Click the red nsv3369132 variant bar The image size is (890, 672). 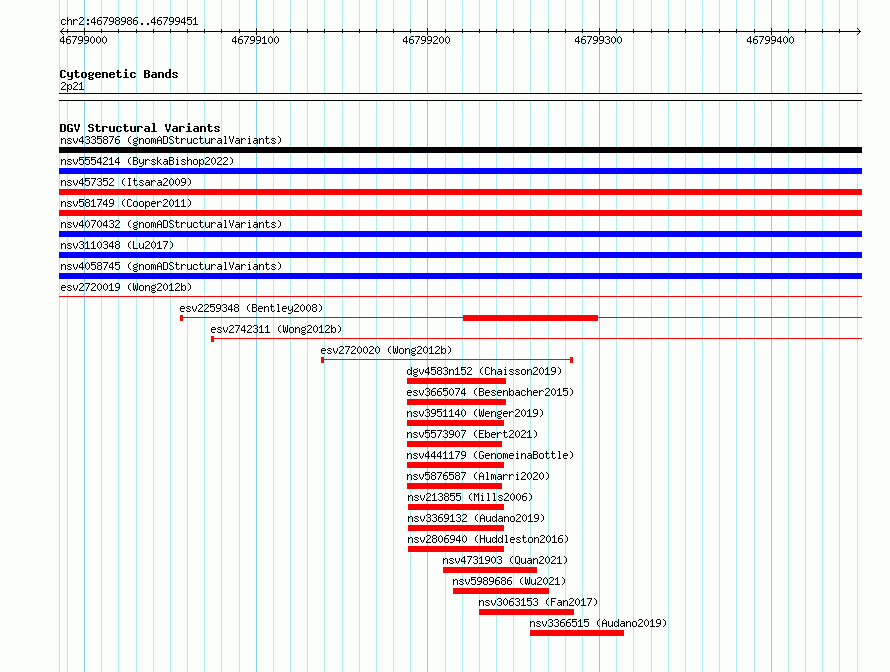pos(456,528)
